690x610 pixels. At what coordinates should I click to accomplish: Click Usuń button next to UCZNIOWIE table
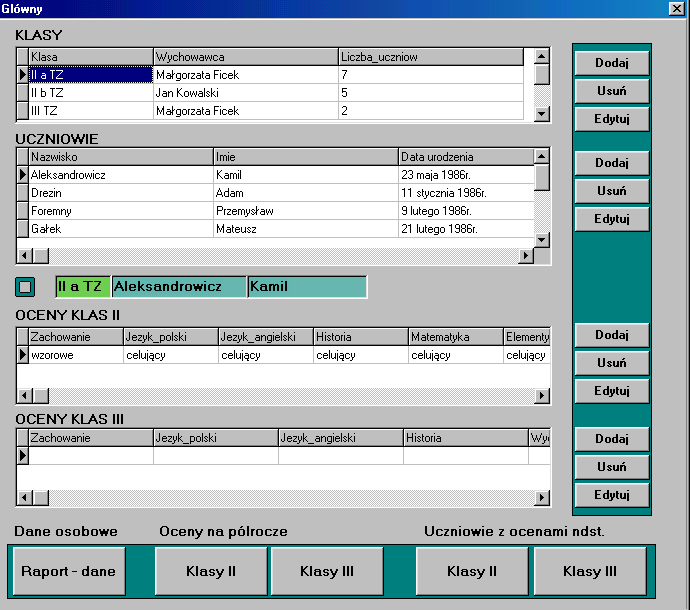(611, 191)
